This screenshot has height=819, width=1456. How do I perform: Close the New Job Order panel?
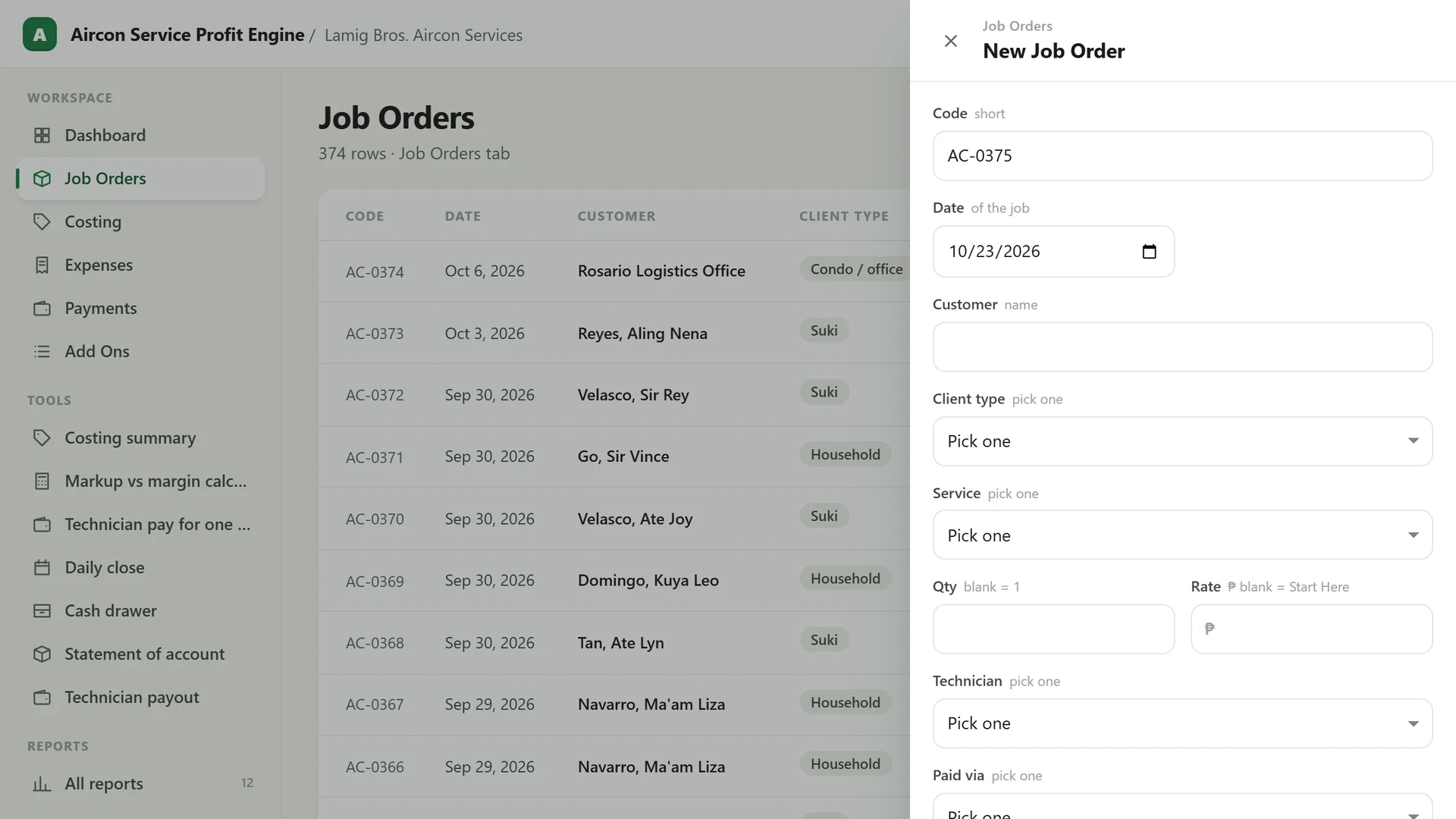point(951,41)
